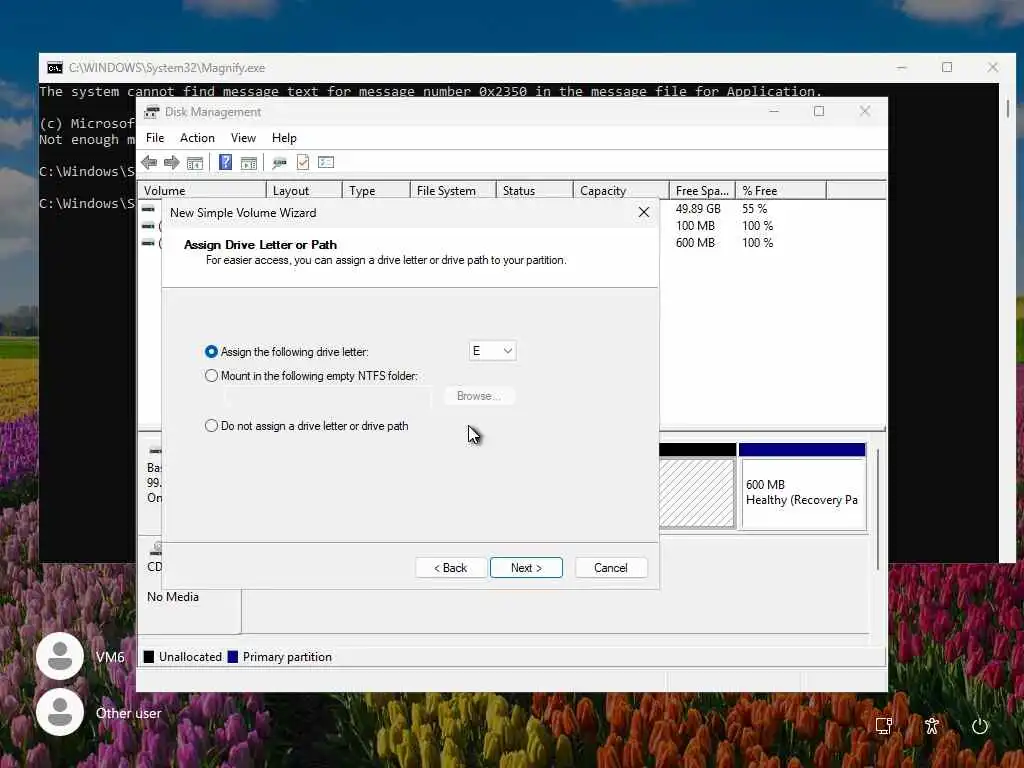Click the 600 MB free space cell in list
1024x768 pixels.
point(695,243)
